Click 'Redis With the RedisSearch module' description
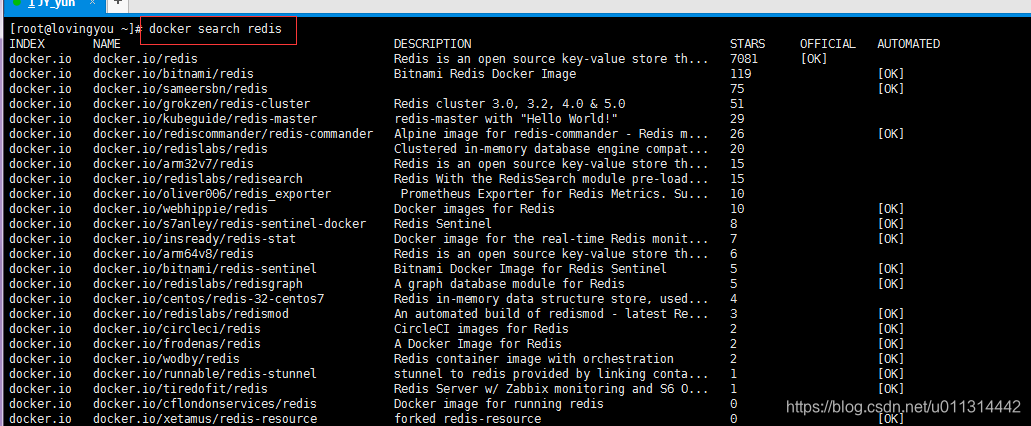The width and height of the screenshot is (1031, 426). [551, 179]
